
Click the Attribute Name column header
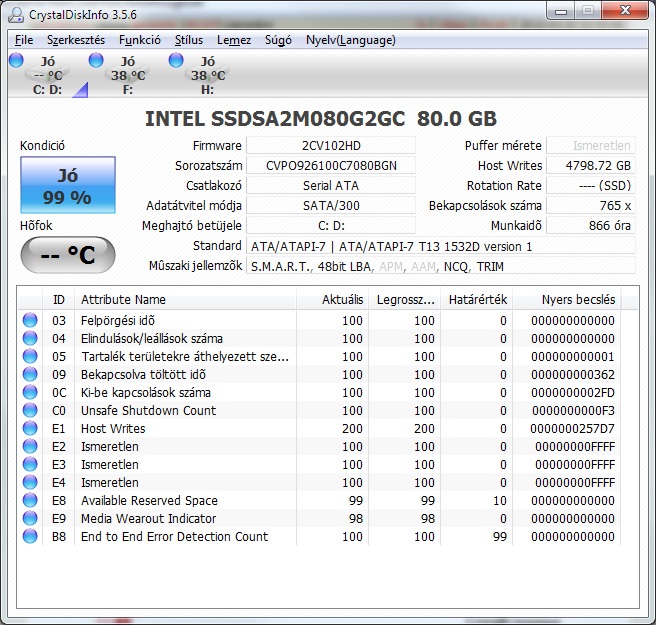click(x=185, y=300)
